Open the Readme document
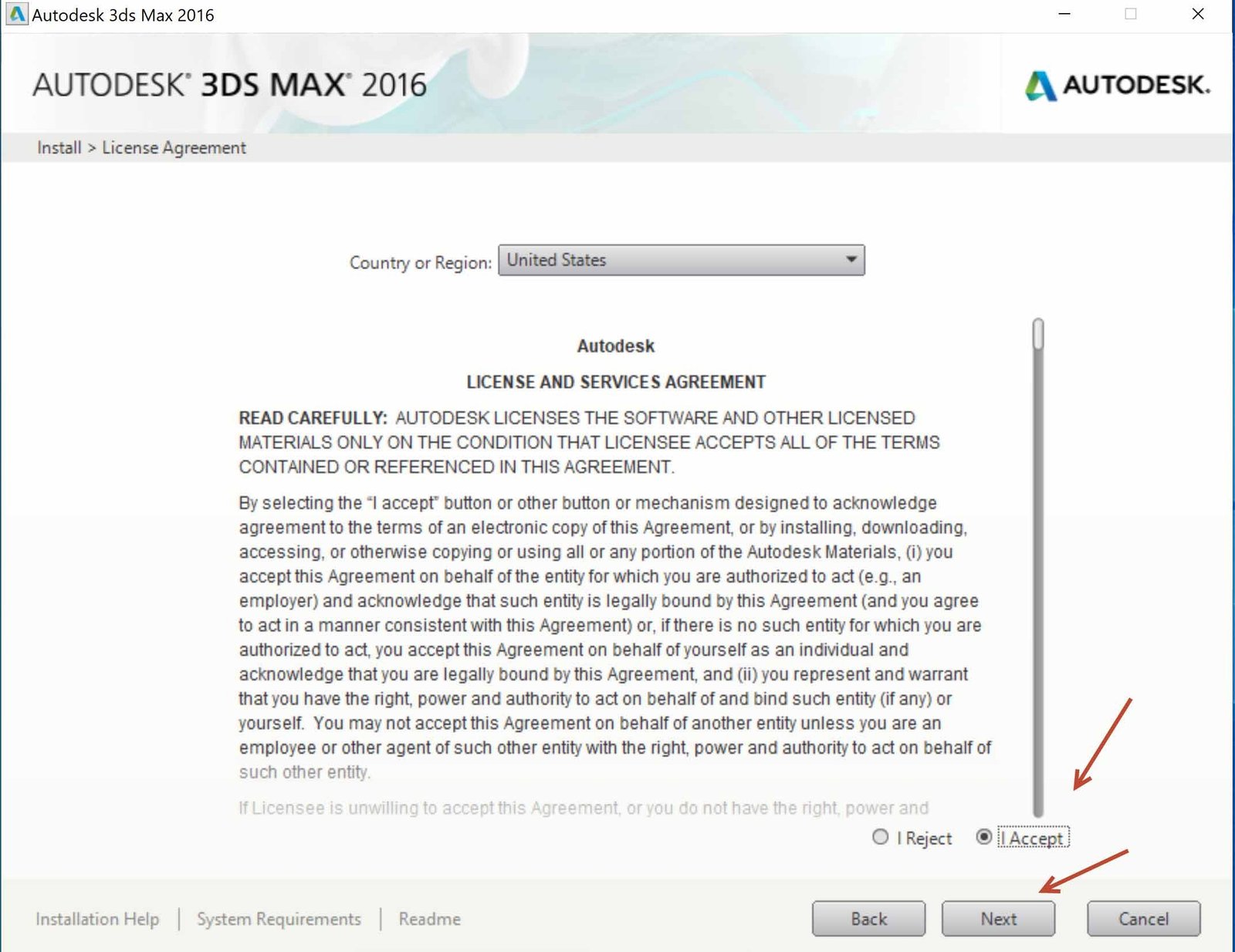 click(x=429, y=919)
